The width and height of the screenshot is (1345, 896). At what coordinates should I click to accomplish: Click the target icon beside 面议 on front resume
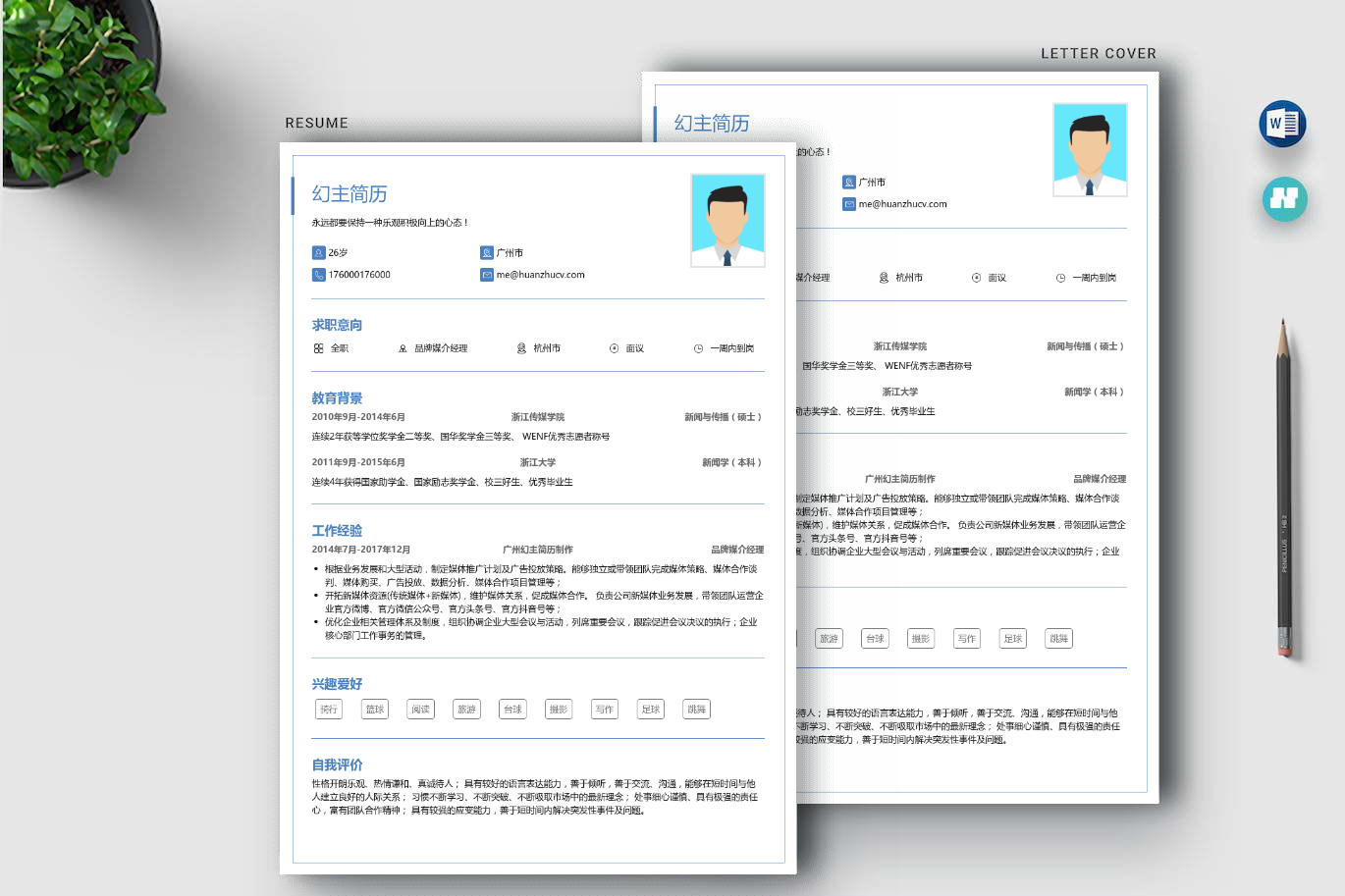pos(615,348)
